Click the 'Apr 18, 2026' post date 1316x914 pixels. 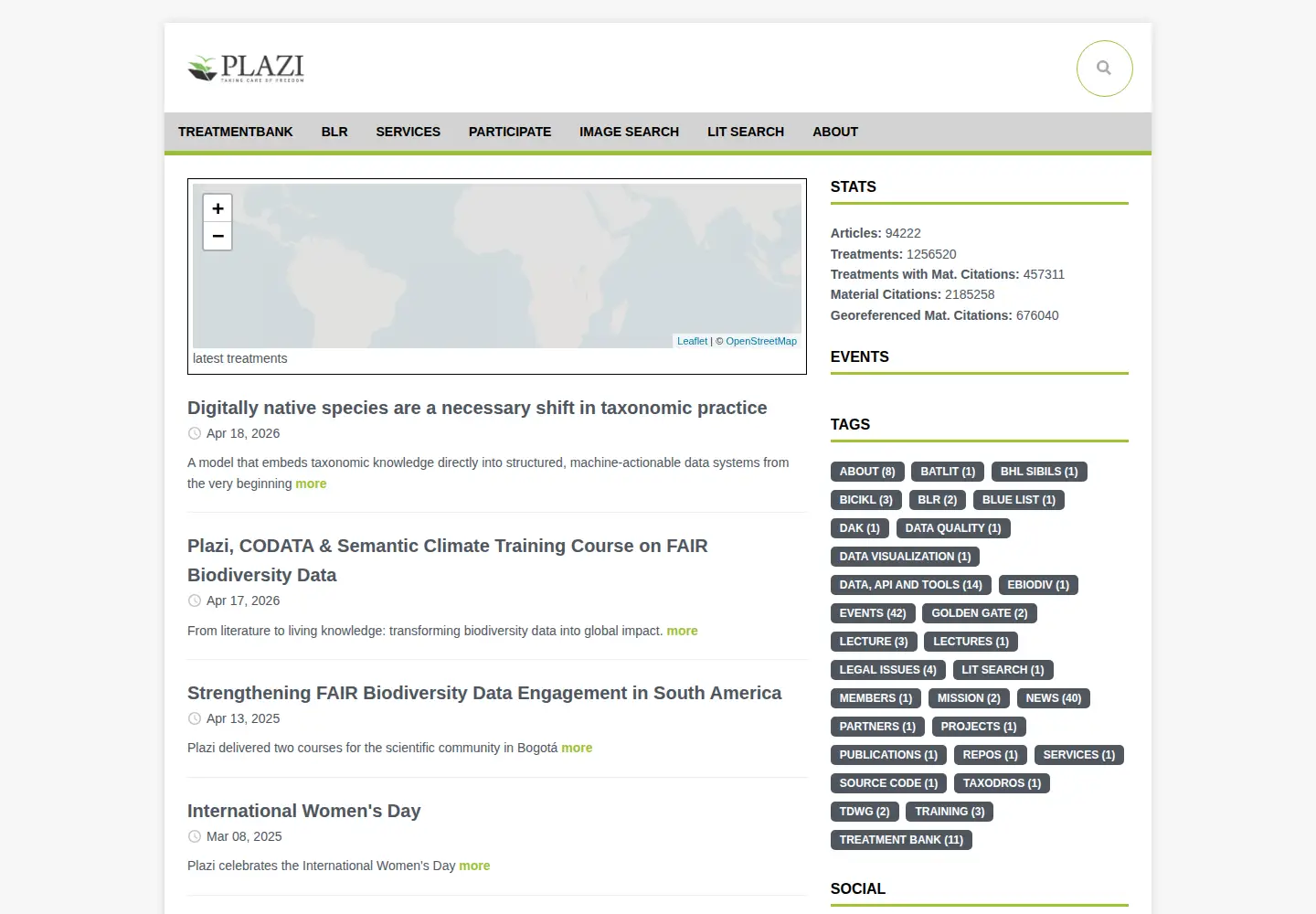(243, 433)
